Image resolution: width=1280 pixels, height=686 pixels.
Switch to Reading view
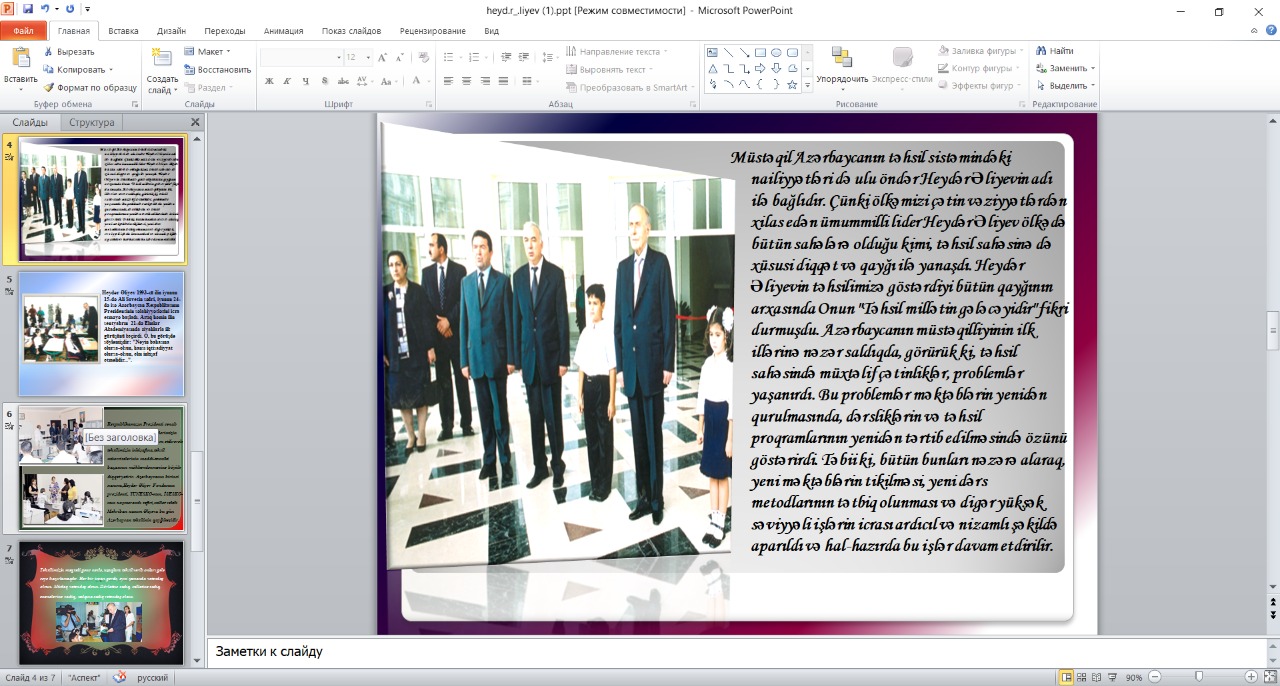click(x=1098, y=677)
